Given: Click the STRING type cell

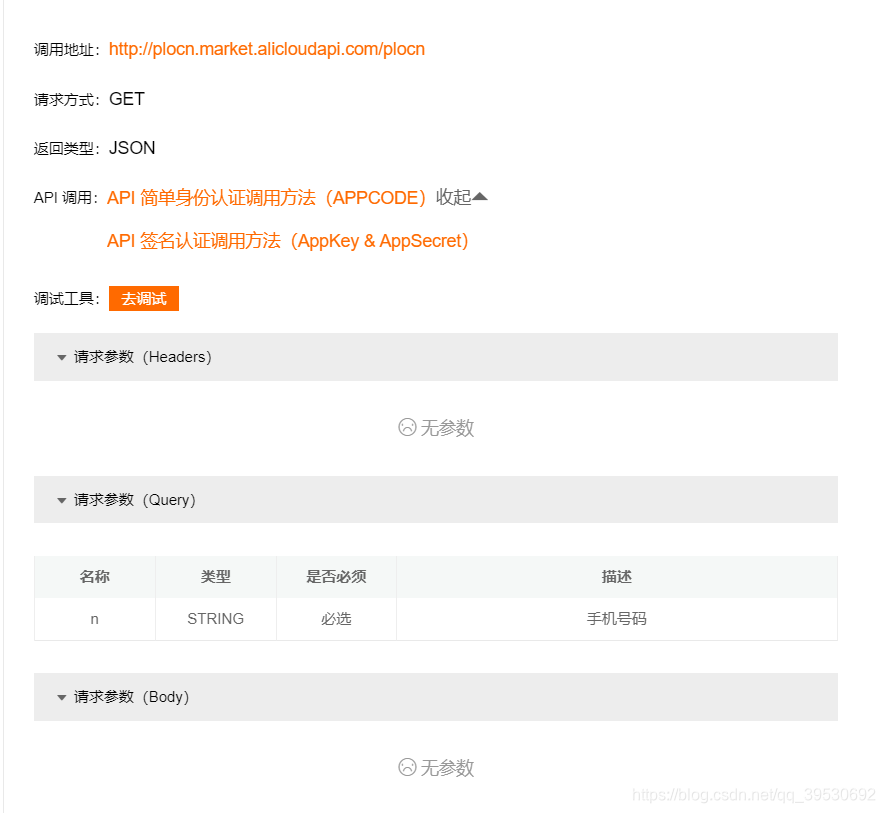Looking at the screenshot, I should point(216,619).
